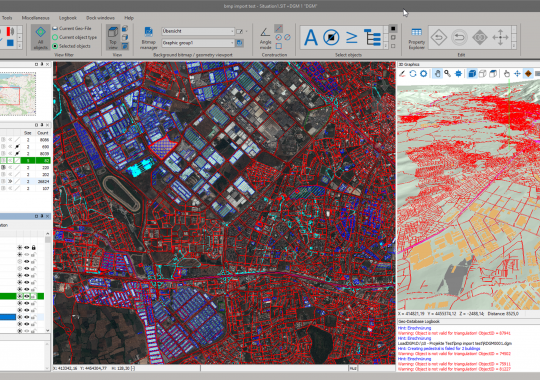Click the blue four-arrow move icon in 3D Graphics
Image resolution: width=540 pixels, height=380 pixels.
pyautogui.click(x=517, y=73)
